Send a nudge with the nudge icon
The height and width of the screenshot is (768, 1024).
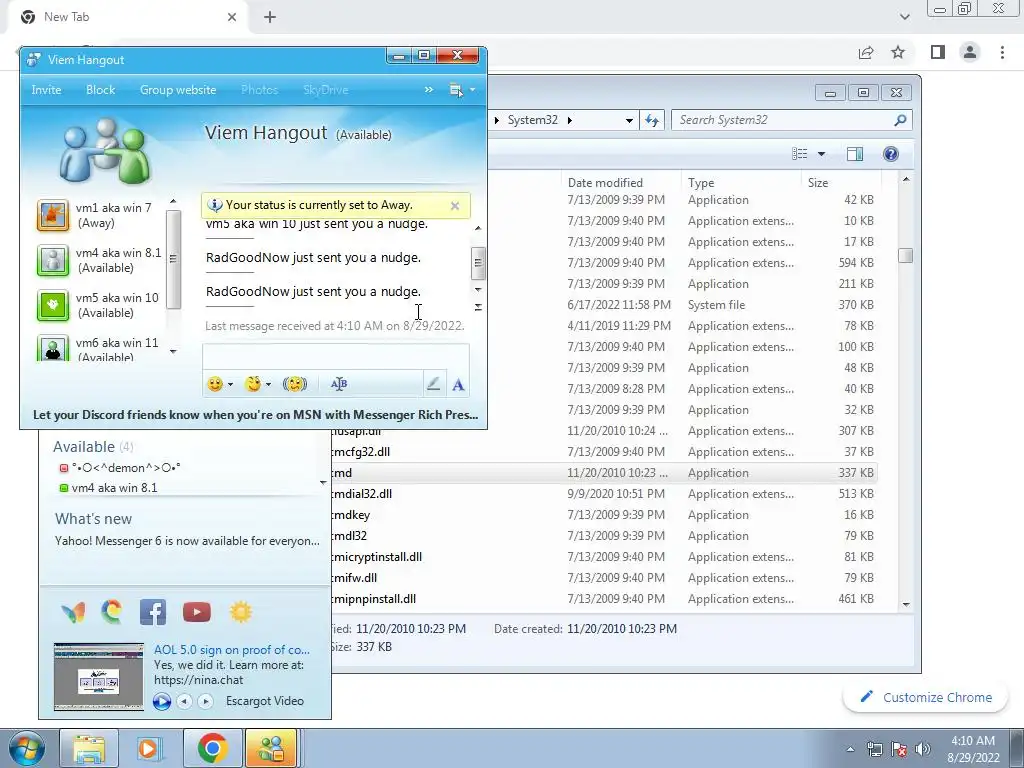click(295, 384)
